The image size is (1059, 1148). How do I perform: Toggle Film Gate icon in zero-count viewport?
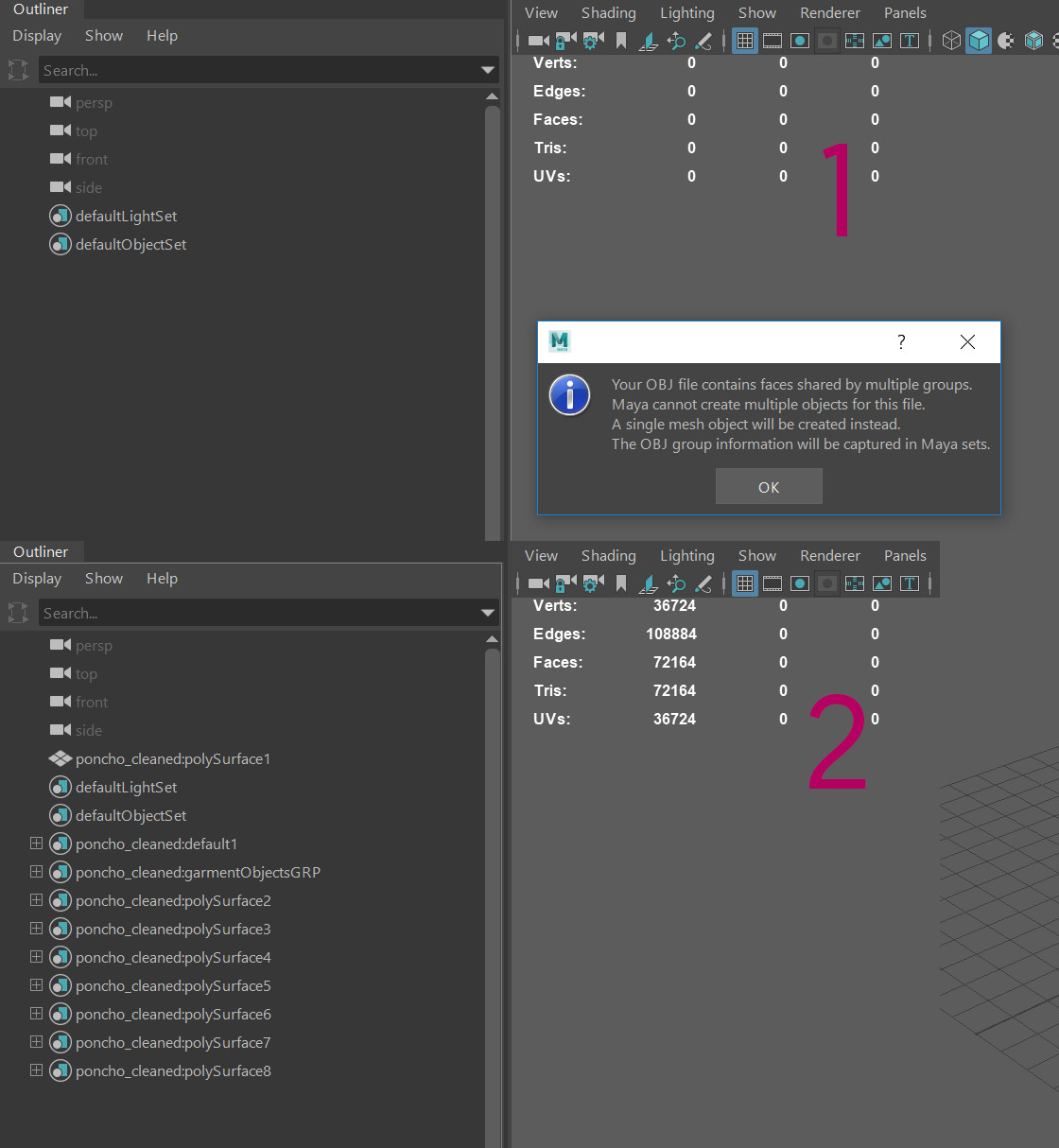[773, 41]
